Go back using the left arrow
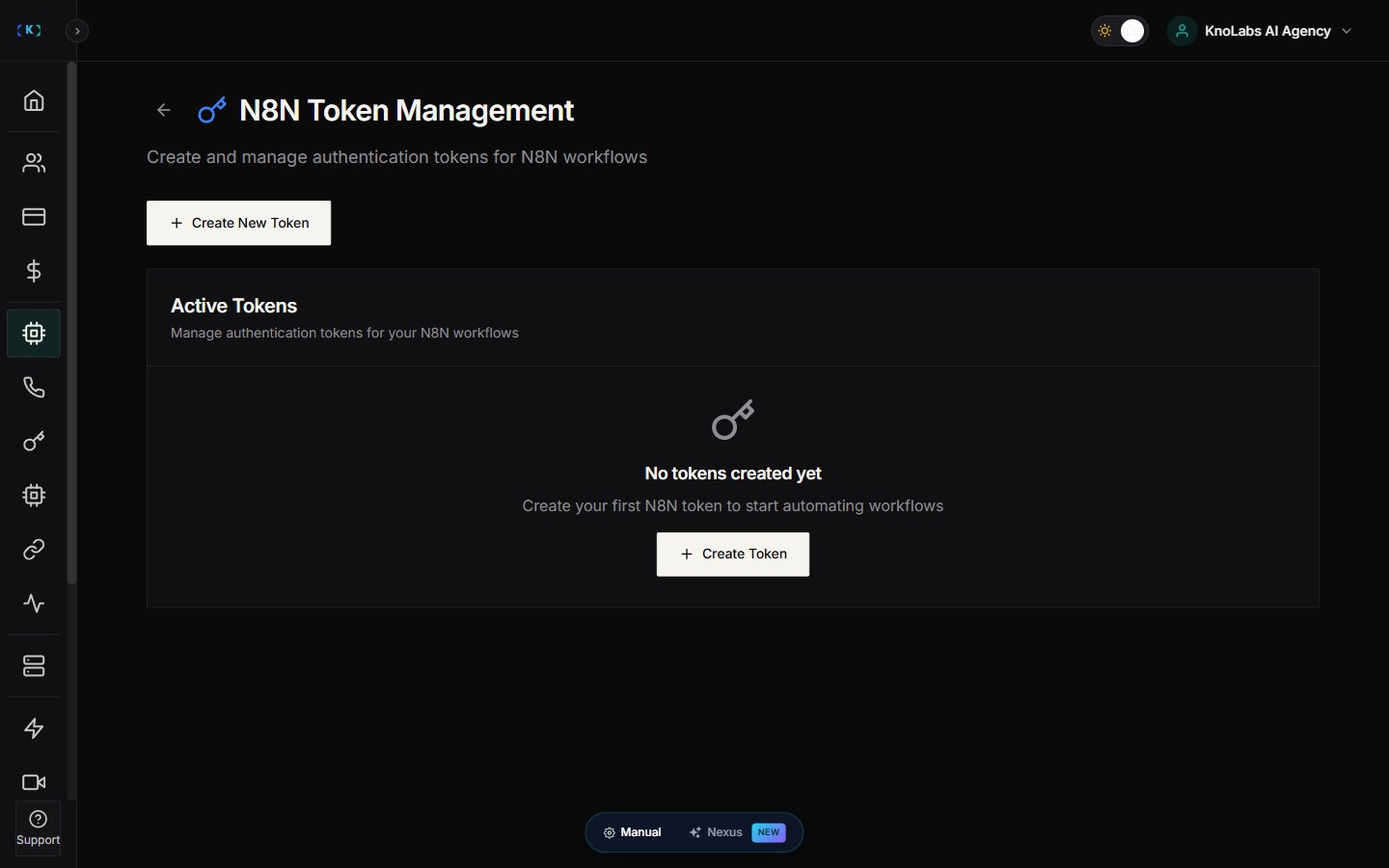Image resolution: width=1389 pixels, height=868 pixels. click(x=164, y=110)
